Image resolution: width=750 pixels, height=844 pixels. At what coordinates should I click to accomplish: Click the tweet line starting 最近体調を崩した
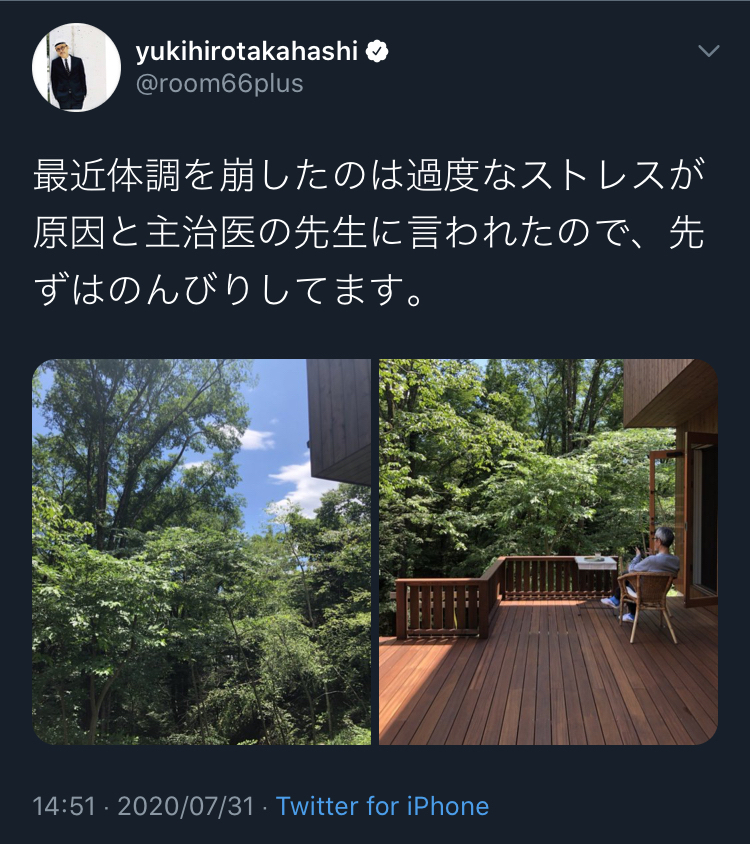point(369,176)
